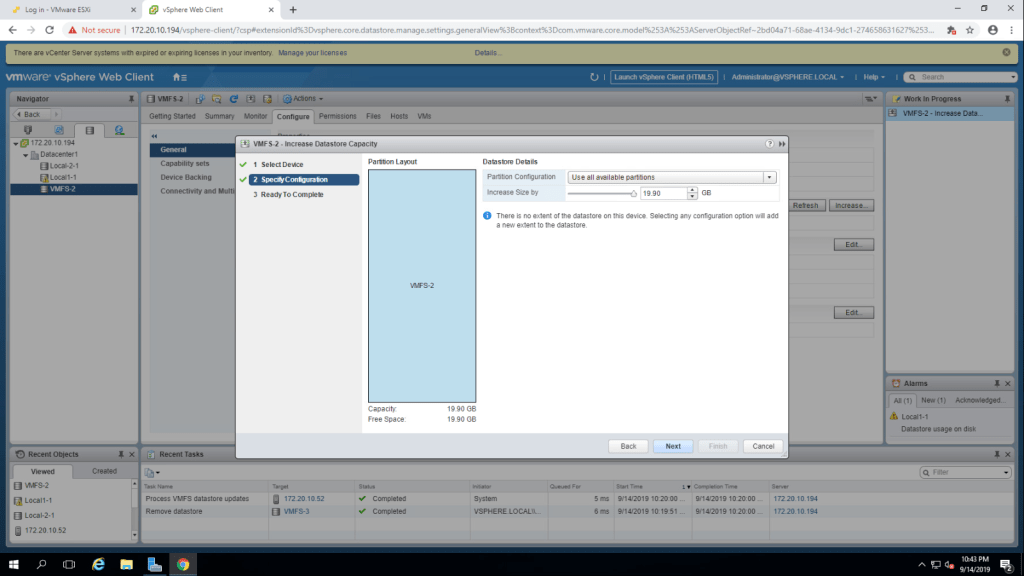The image size is (1024, 576).
Task: Open the dialog help question mark icon
Action: [770, 145]
